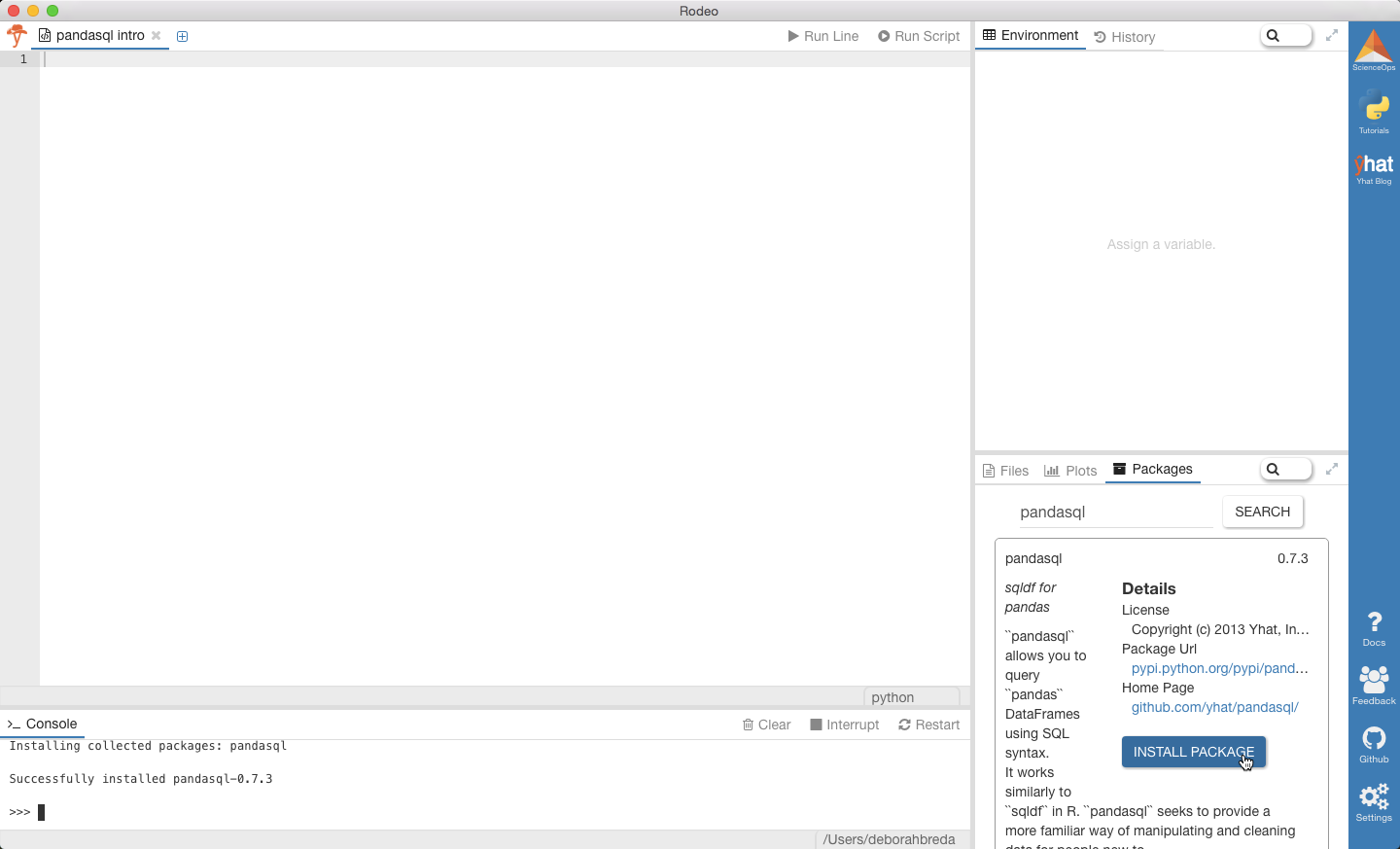The height and width of the screenshot is (849, 1400).
Task: Open the github.com/yhat/pandasql link
Action: click(x=1215, y=707)
